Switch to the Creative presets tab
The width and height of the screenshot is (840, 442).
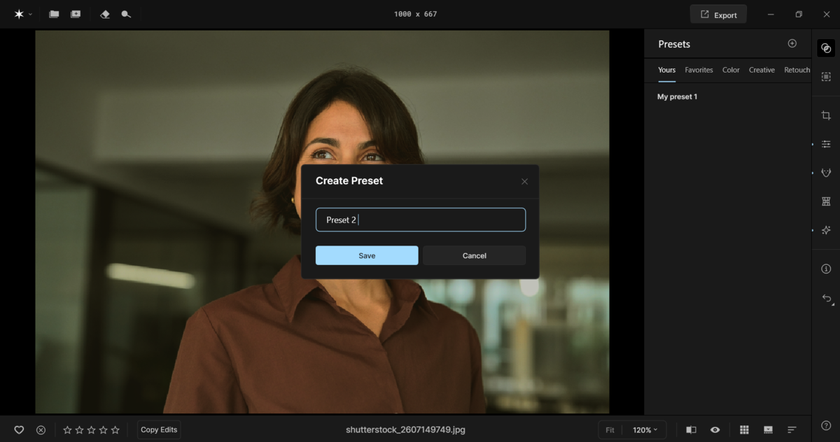tap(762, 70)
